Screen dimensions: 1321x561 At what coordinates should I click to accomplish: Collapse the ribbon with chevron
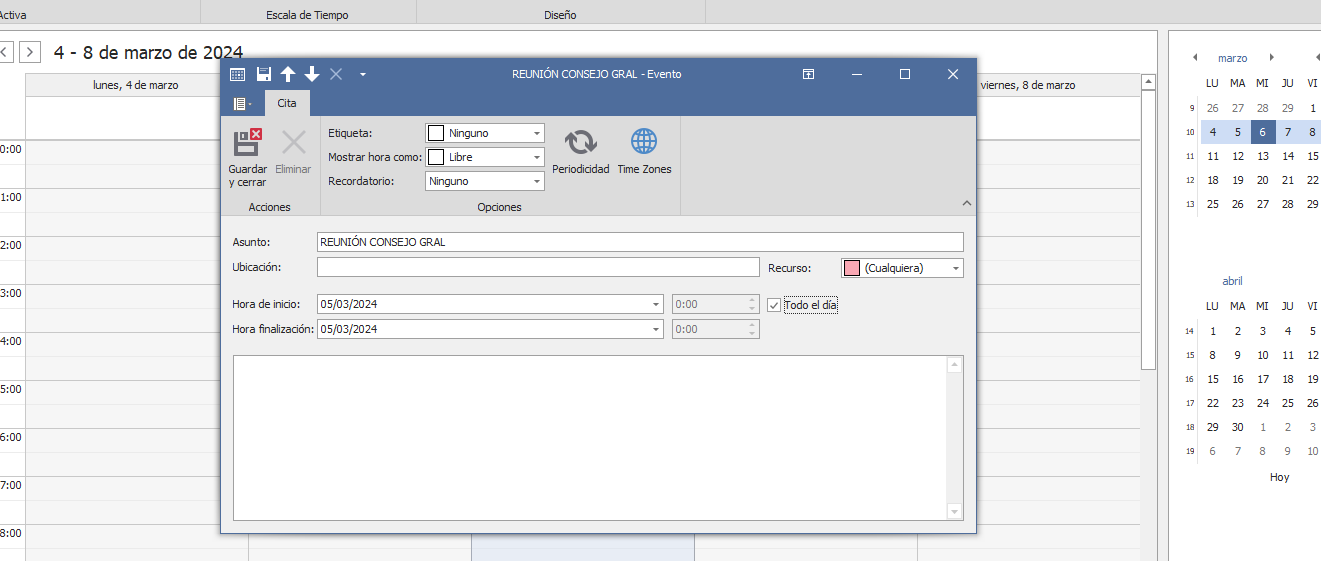[x=966, y=203]
